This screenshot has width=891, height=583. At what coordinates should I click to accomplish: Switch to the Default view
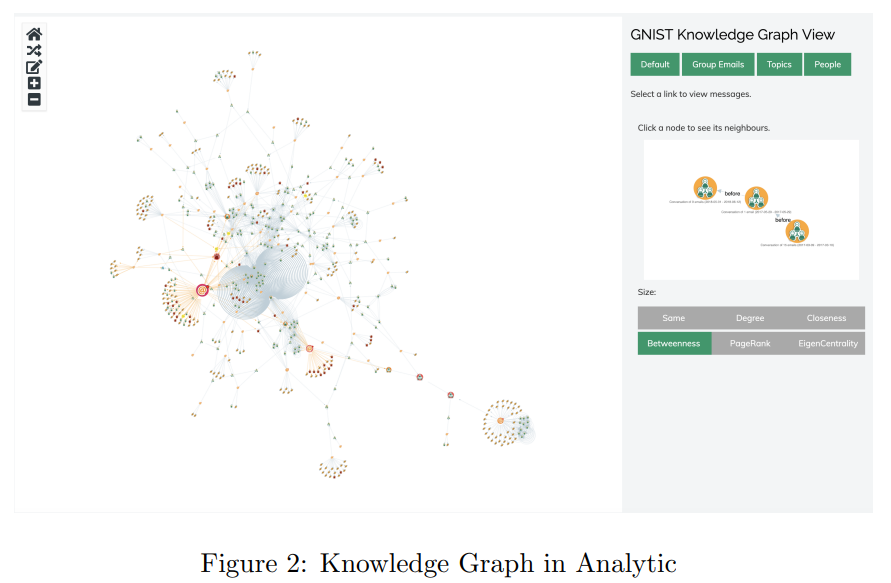click(x=655, y=64)
